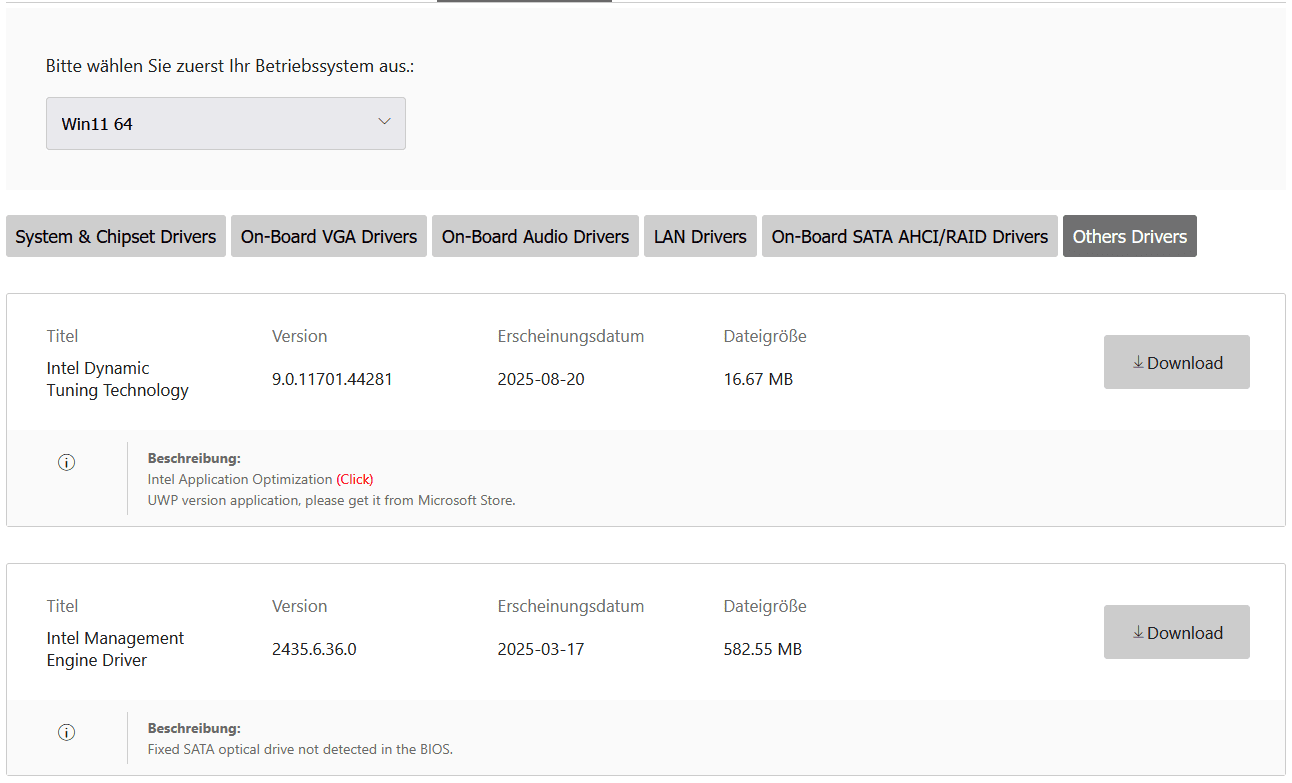Screen dimensions: 1292x783
Task: Select the On-Board VGA Drivers tab
Action: [x=329, y=237]
